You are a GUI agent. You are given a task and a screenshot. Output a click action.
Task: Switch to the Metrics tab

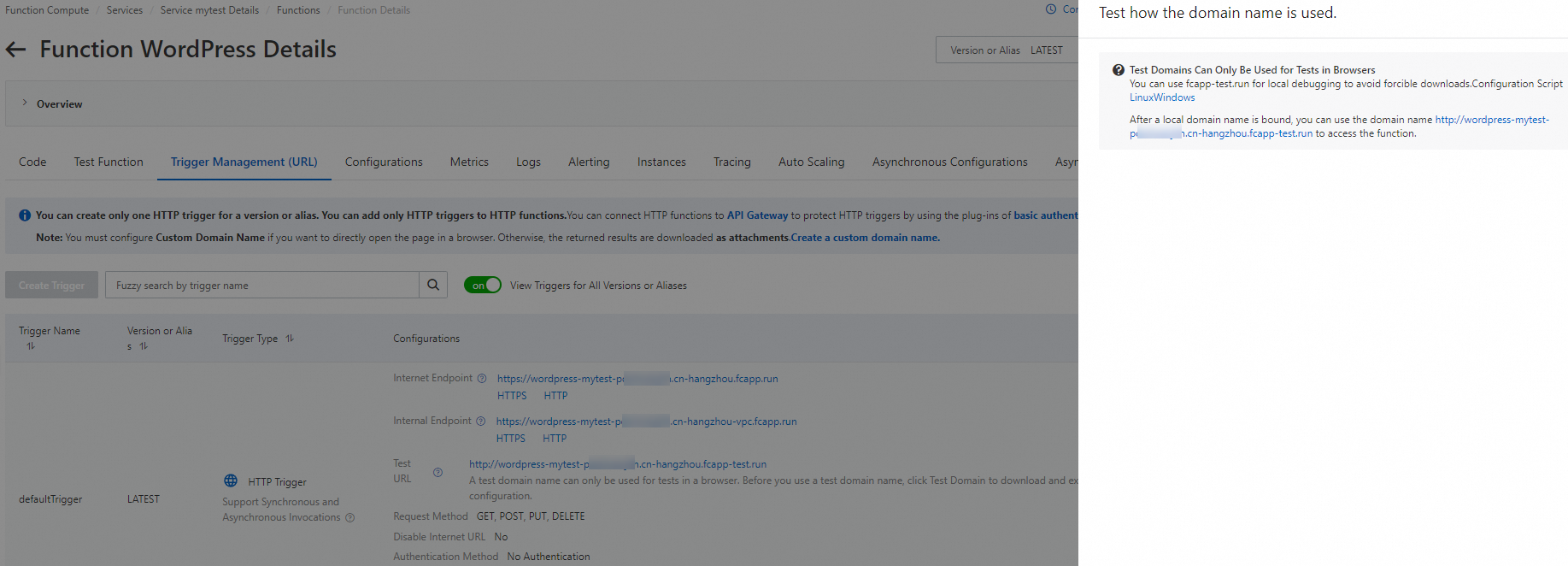click(469, 162)
